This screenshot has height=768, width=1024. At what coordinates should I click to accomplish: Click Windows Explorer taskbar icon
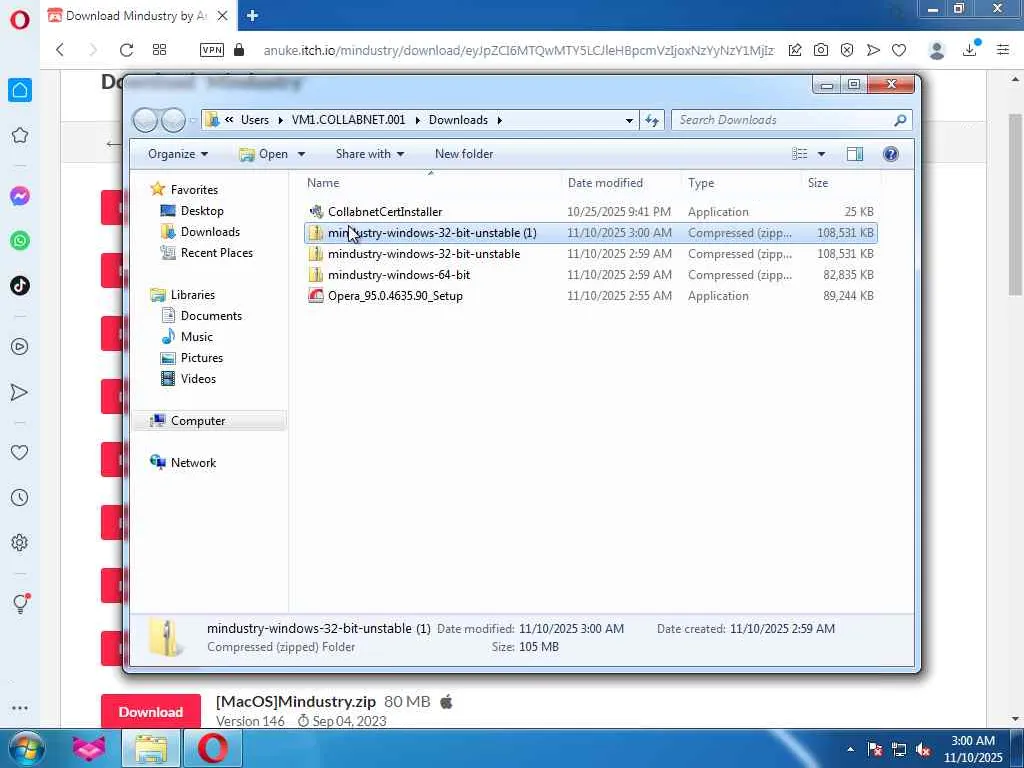(152, 748)
